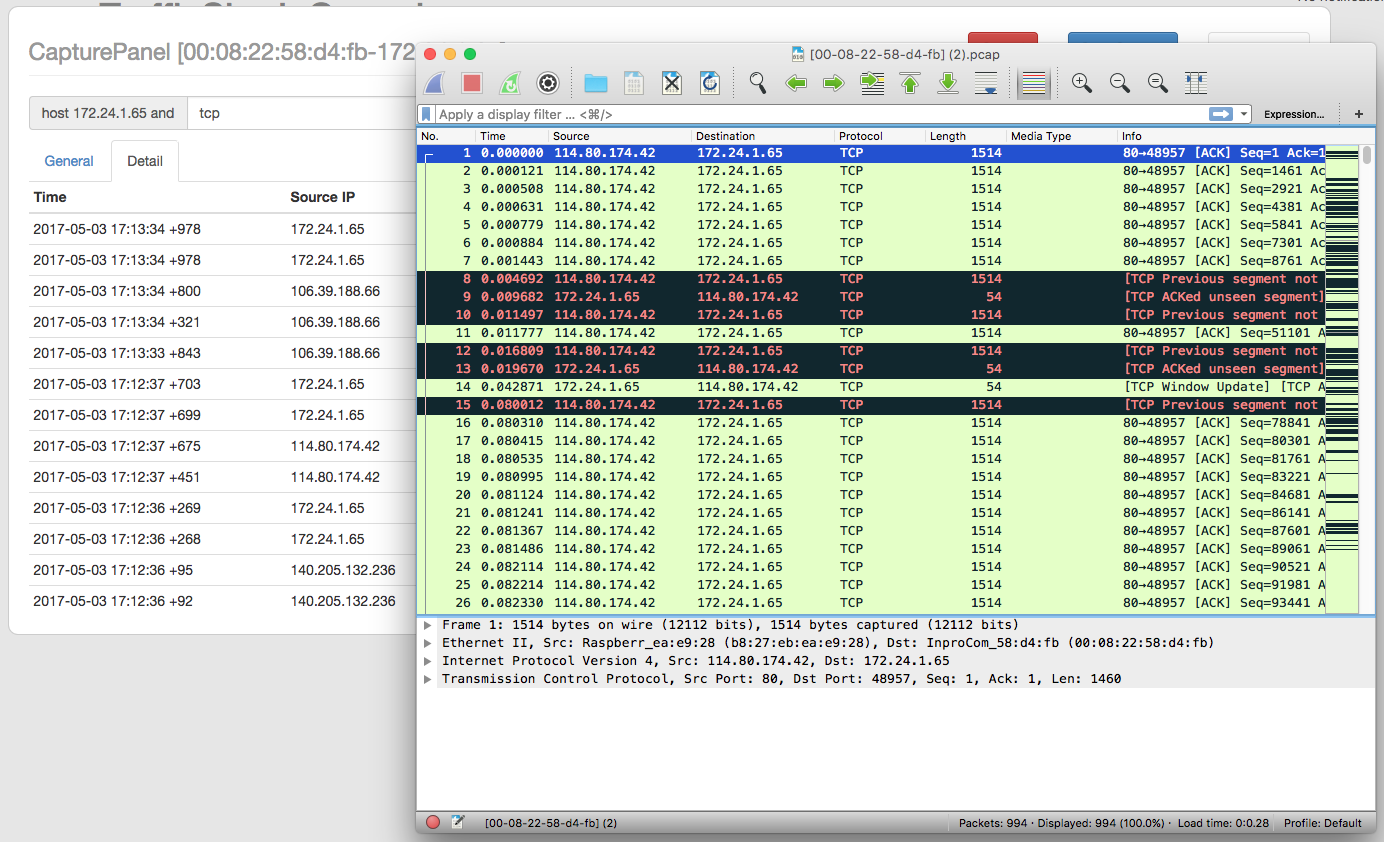Viewport: 1384px width, 842px height.
Task: Jump to the first packet
Action: point(910,83)
